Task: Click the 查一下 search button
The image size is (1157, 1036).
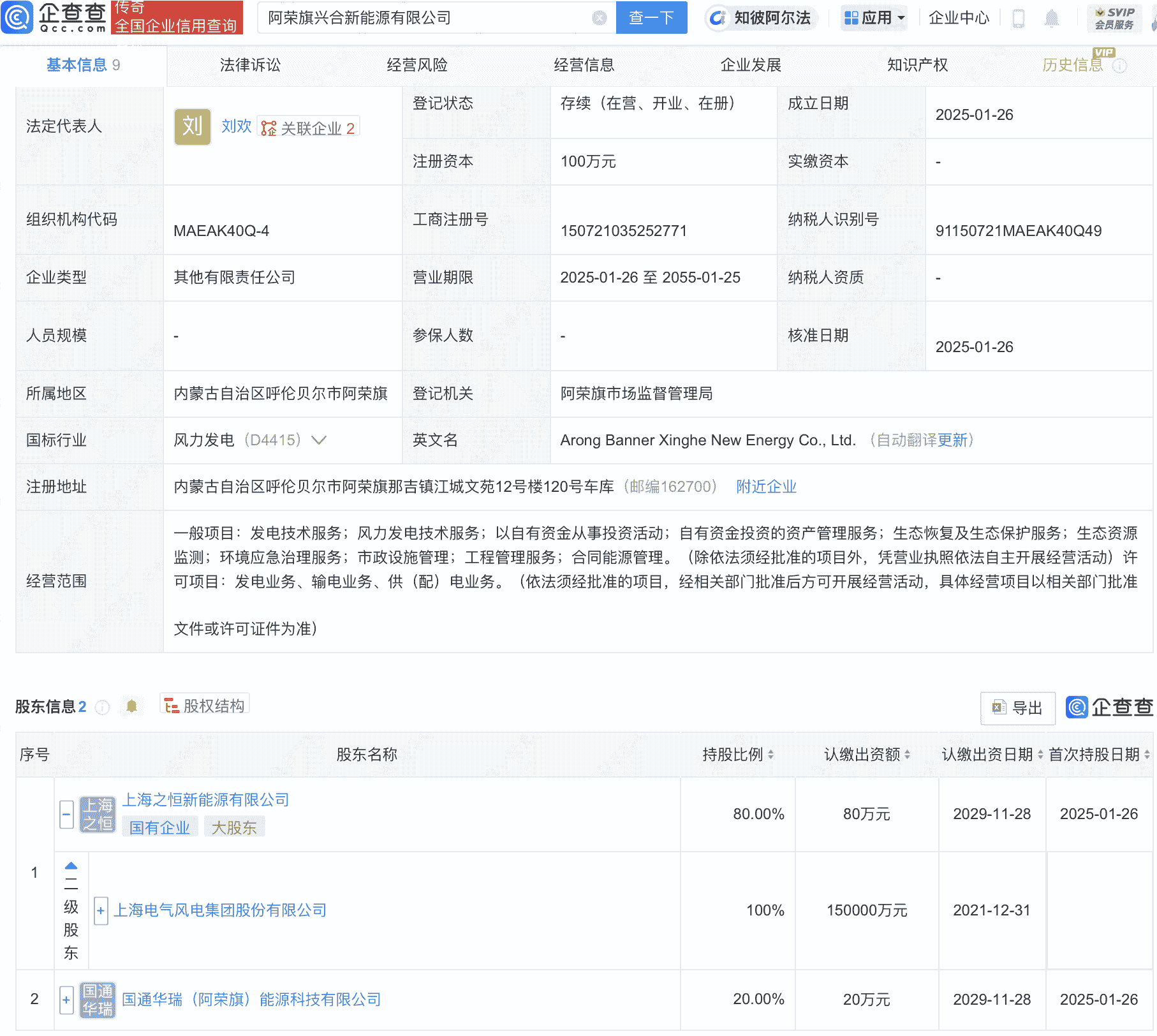Action: 651,18
